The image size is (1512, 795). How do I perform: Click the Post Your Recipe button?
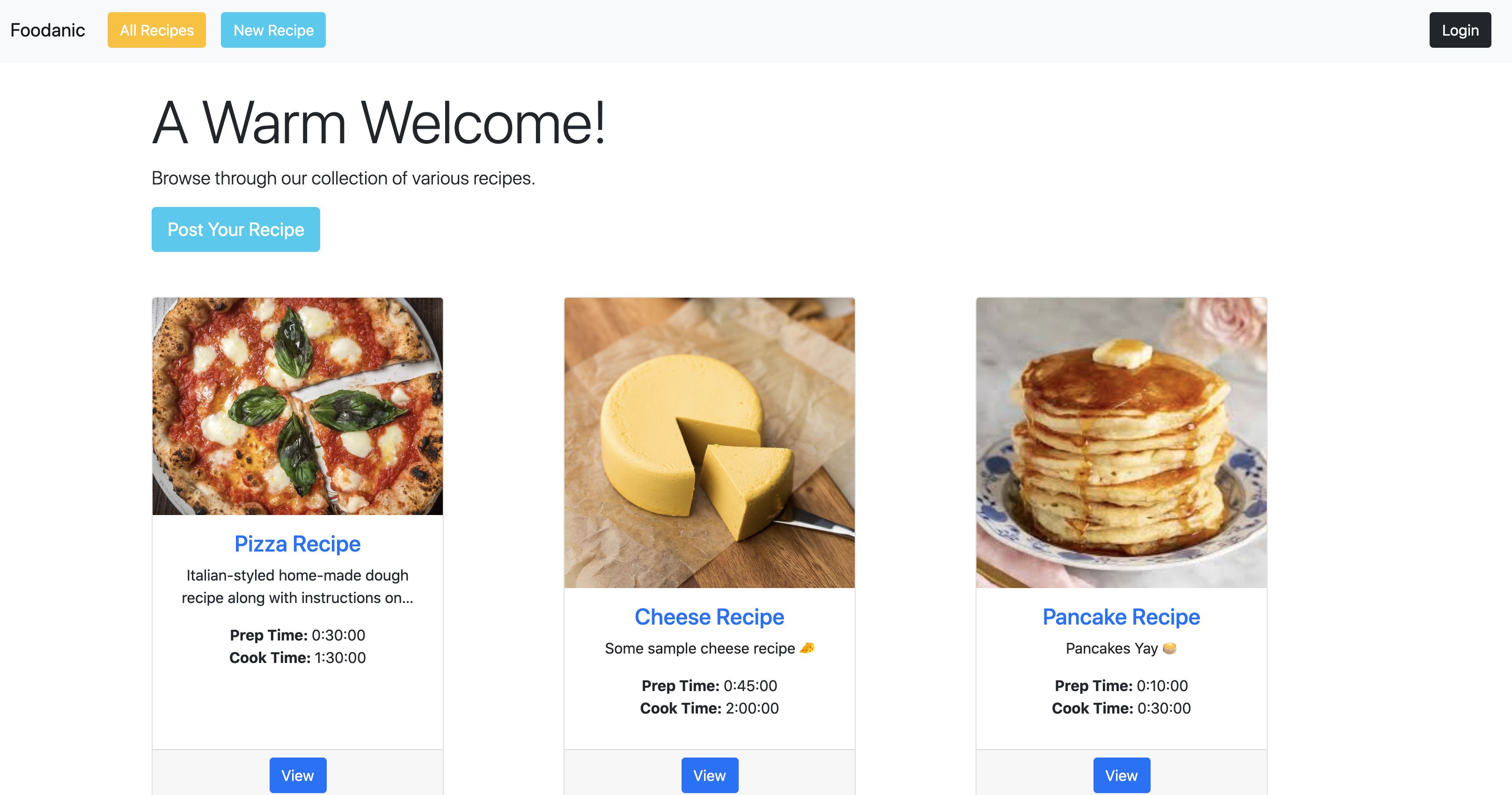pos(235,229)
